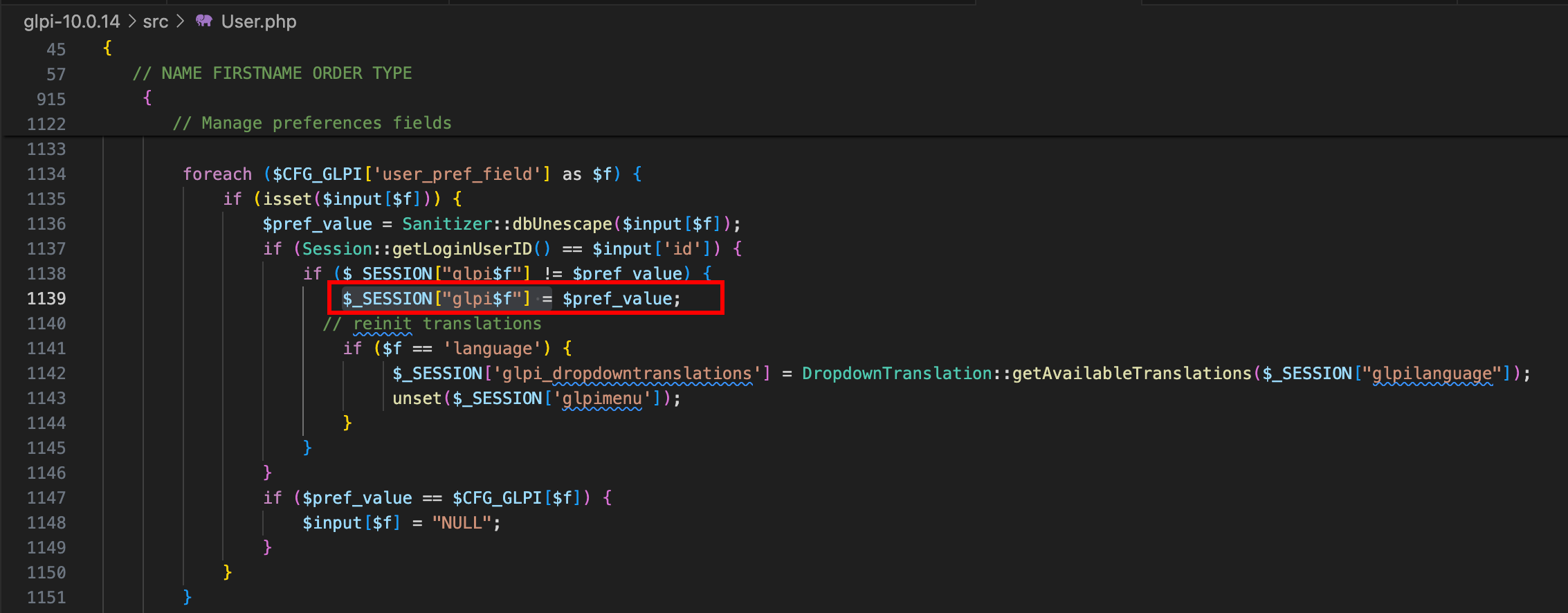Click line number 45 in the sticky header
Image resolution: width=1568 pixels, height=613 pixels.
[x=56, y=49]
